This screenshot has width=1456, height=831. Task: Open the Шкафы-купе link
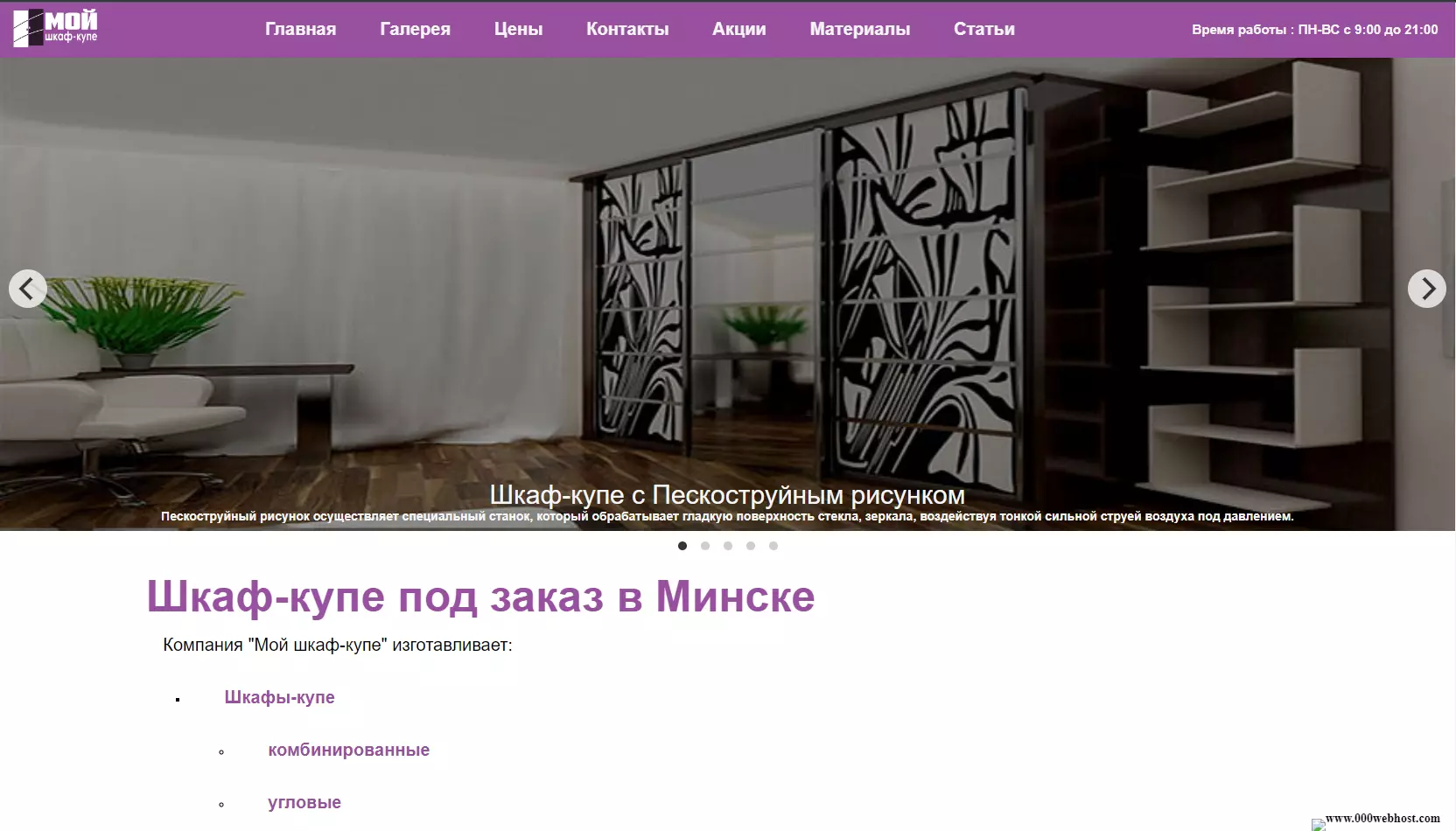point(280,697)
